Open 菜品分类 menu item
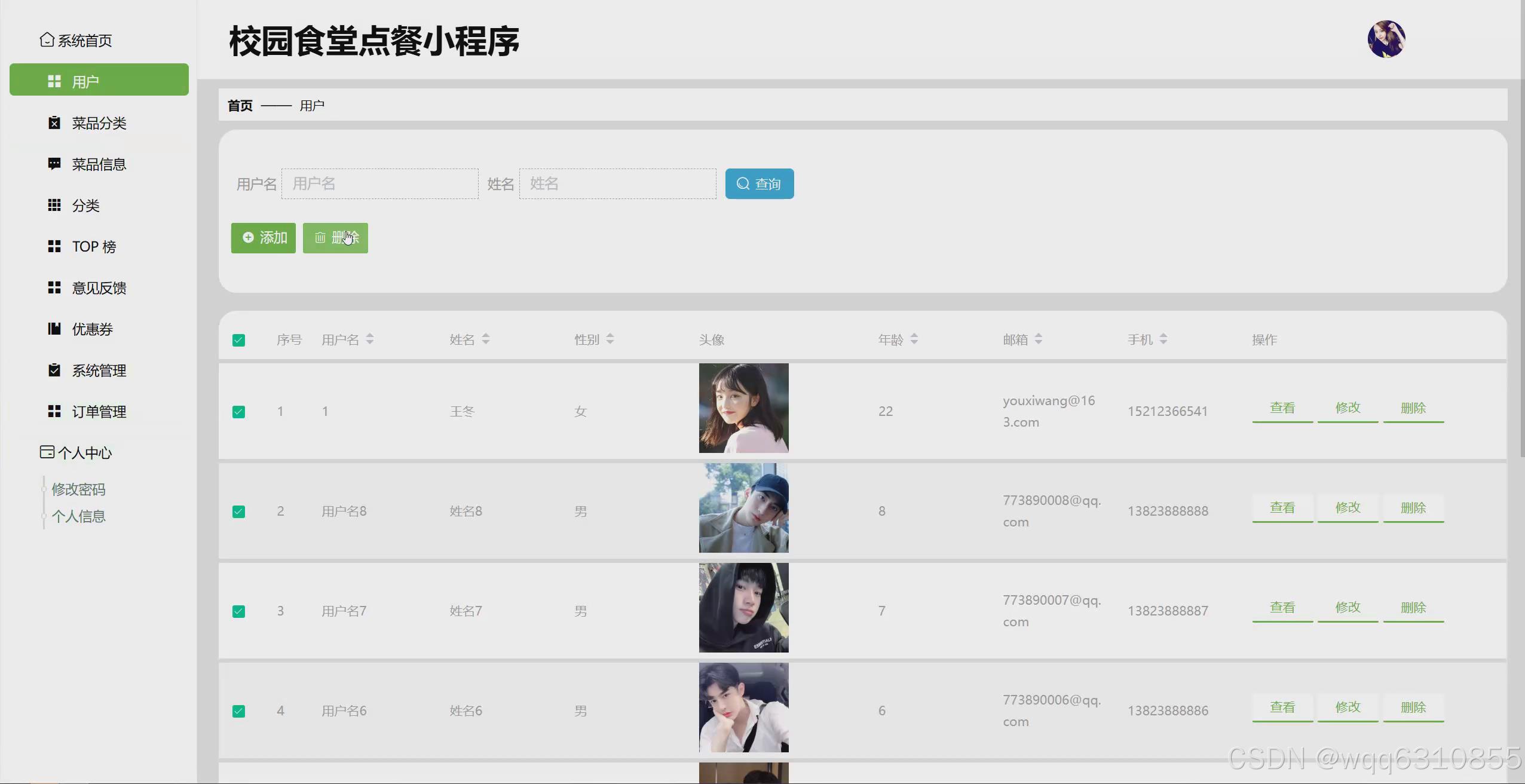 pos(99,123)
